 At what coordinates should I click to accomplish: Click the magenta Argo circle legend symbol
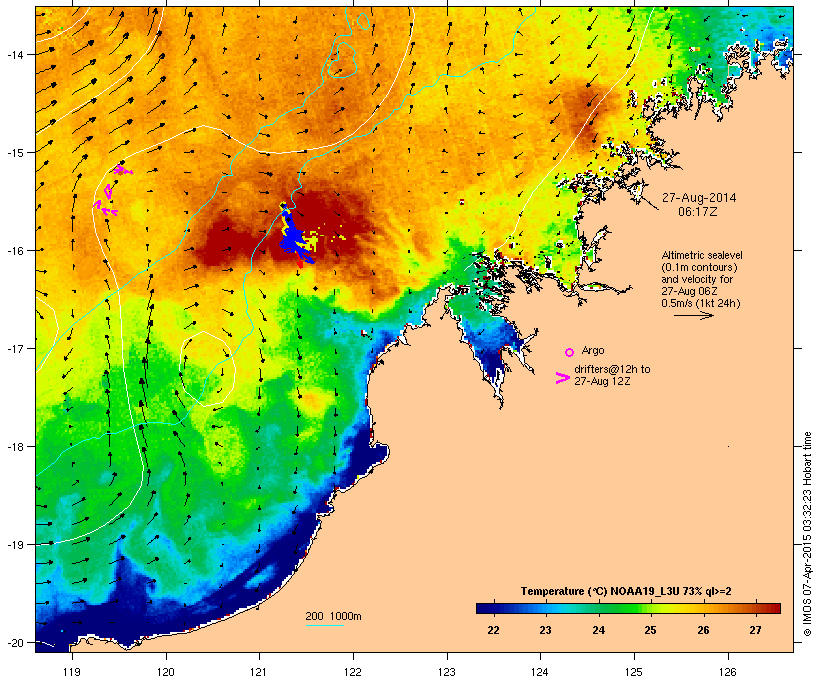pos(569,352)
